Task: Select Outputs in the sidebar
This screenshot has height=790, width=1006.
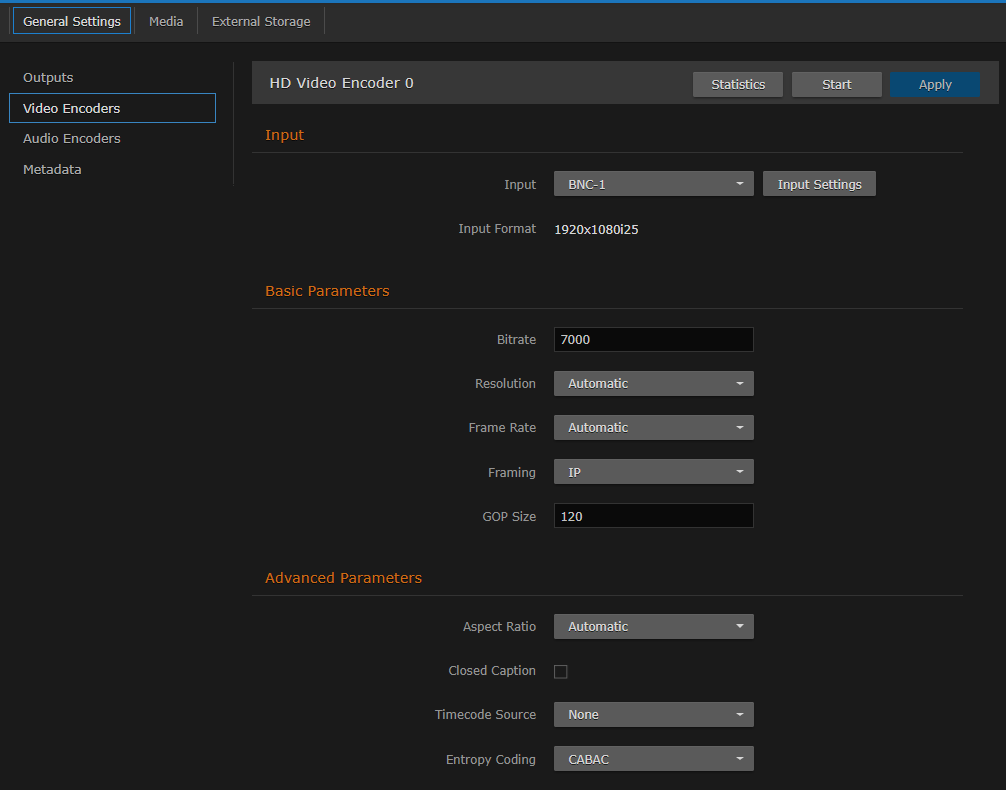Action: coord(47,77)
